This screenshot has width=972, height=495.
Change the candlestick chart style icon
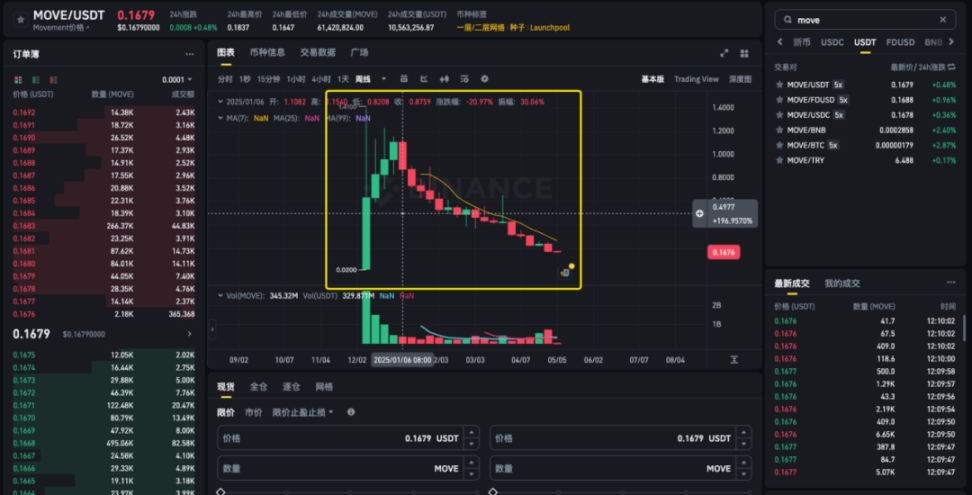point(444,79)
